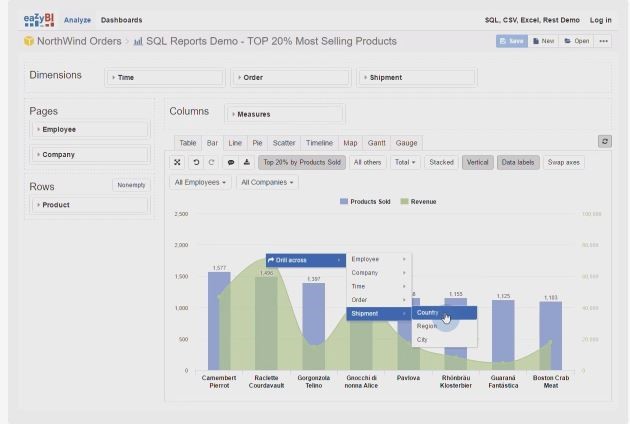Switch to the Bar chart tab
Viewport: 630px width, 424px height.
212,143
